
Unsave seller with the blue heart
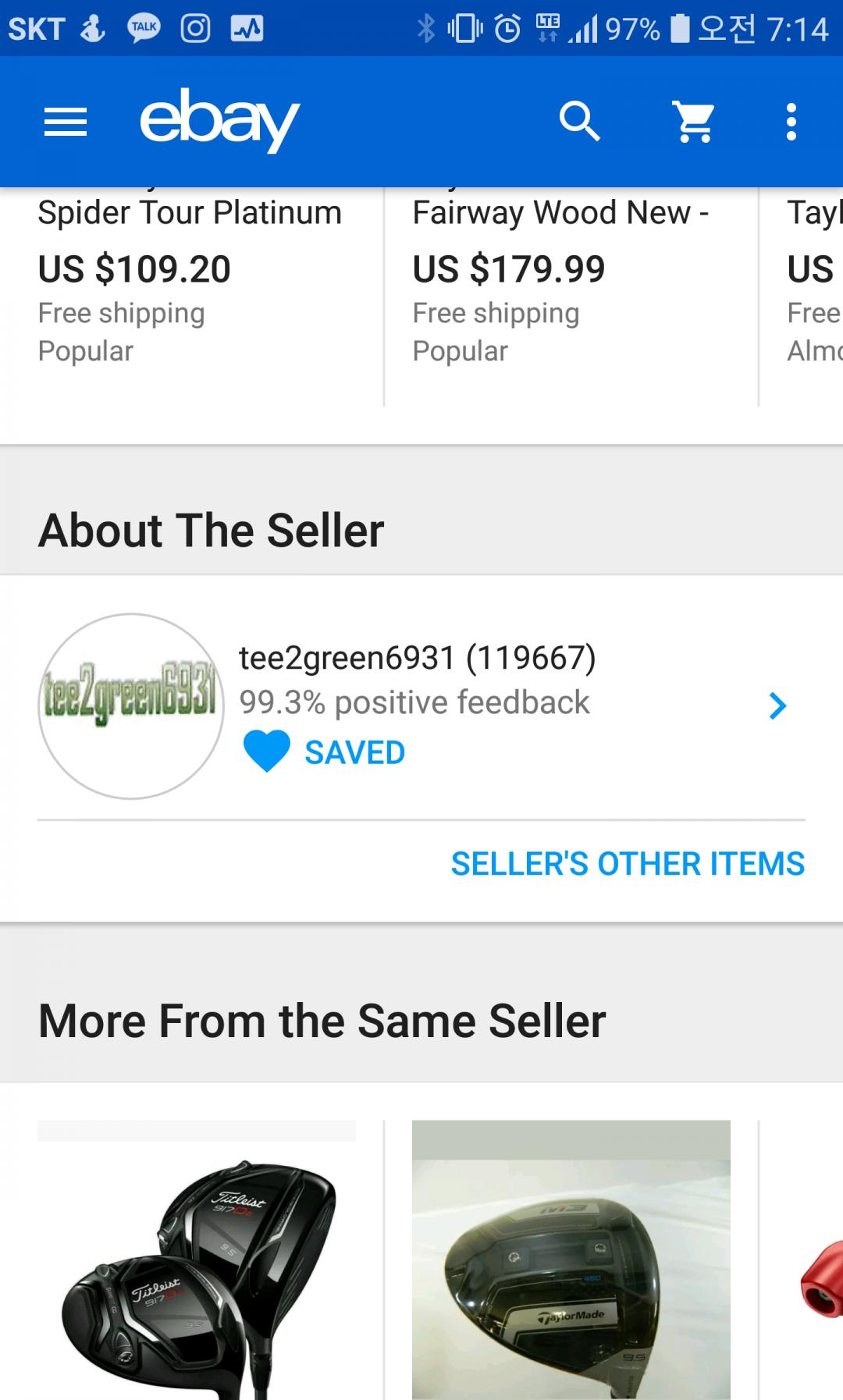click(x=267, y=752)
